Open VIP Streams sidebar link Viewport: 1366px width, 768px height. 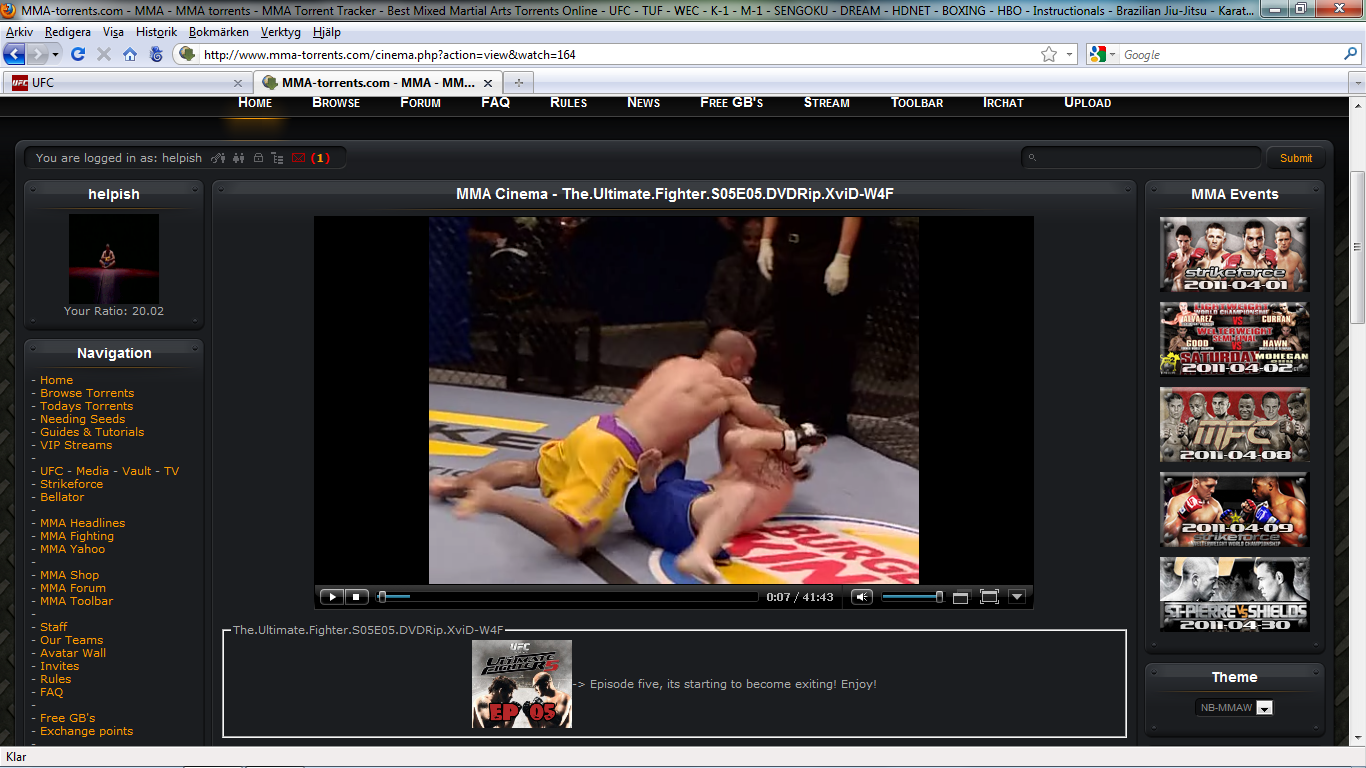(x=76, y=445)
